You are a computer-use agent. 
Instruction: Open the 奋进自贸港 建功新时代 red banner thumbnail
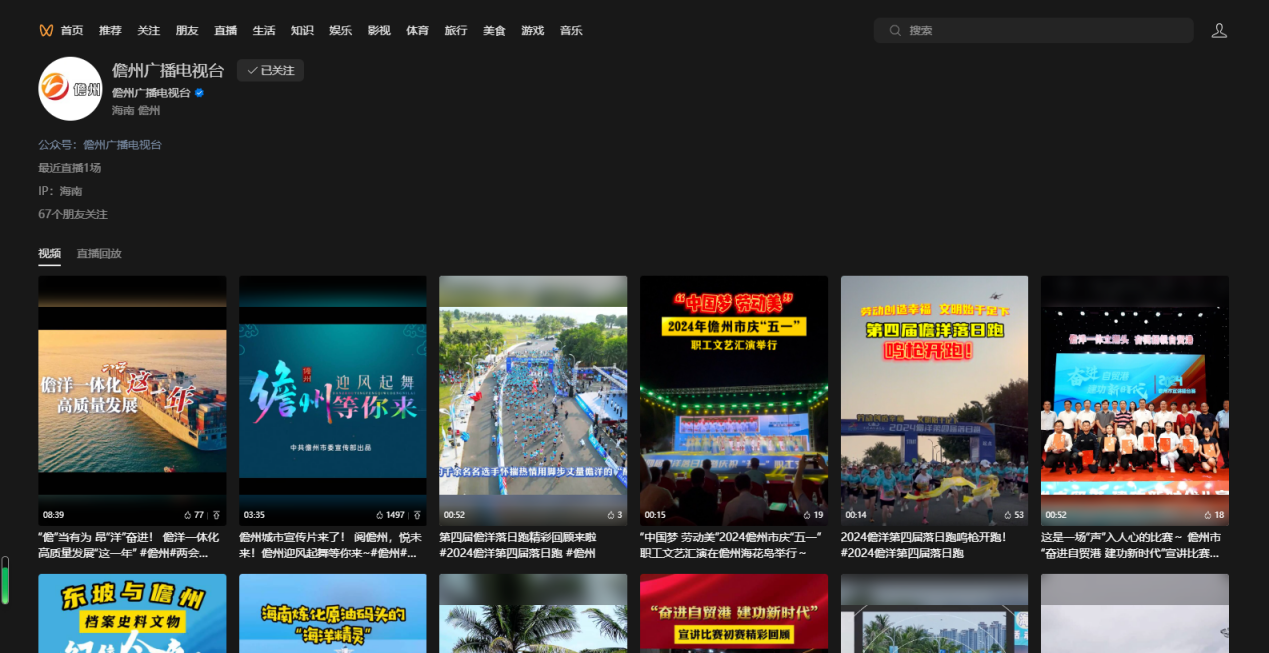pos(734,613)
